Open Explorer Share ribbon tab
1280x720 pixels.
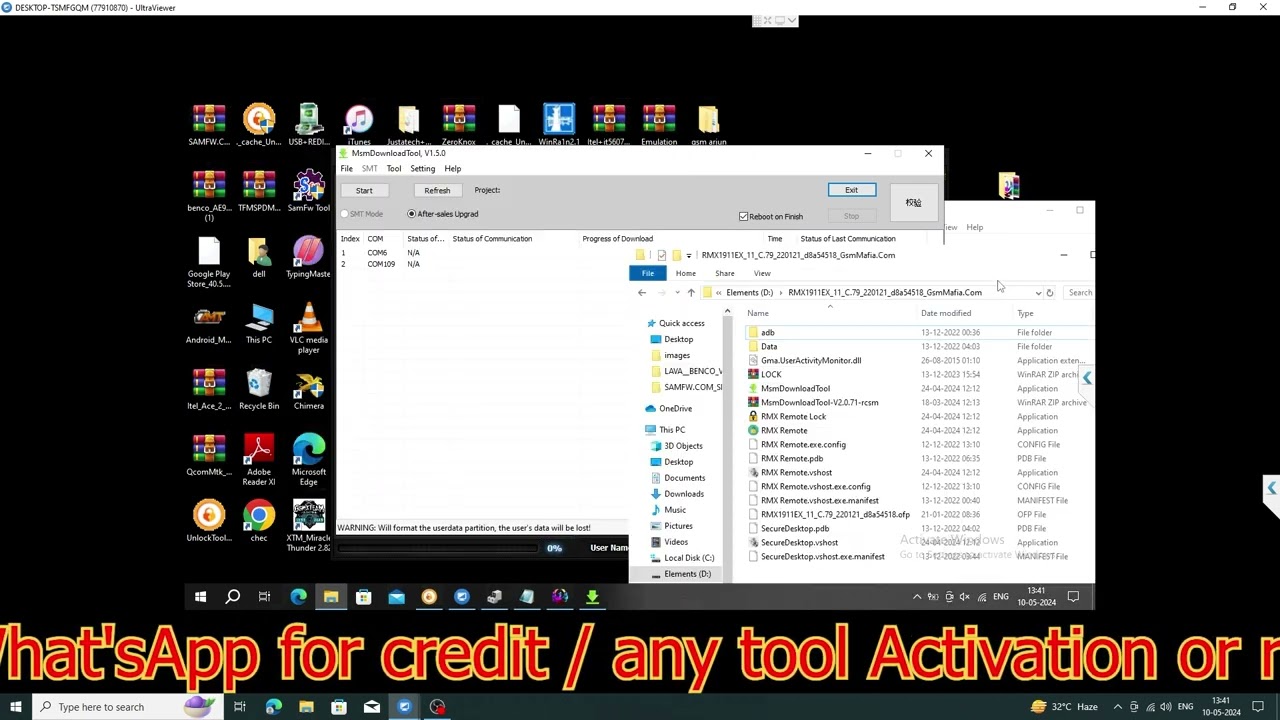tap(725, 273)
